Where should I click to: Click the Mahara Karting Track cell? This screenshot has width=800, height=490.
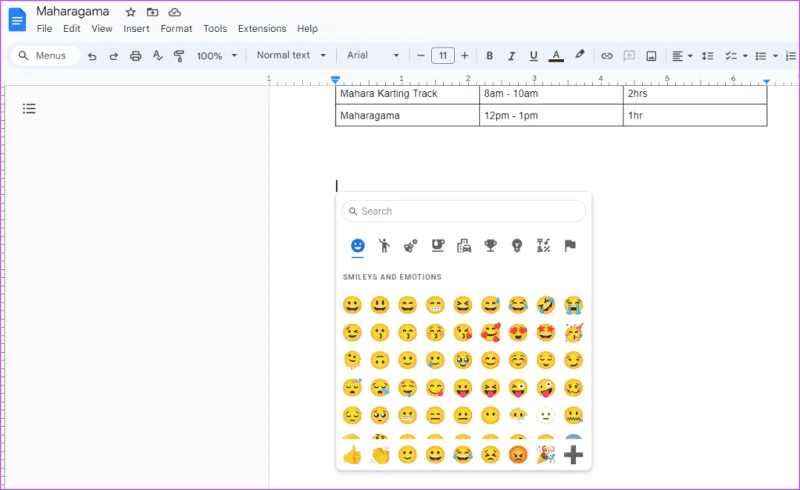click(407, 94)
